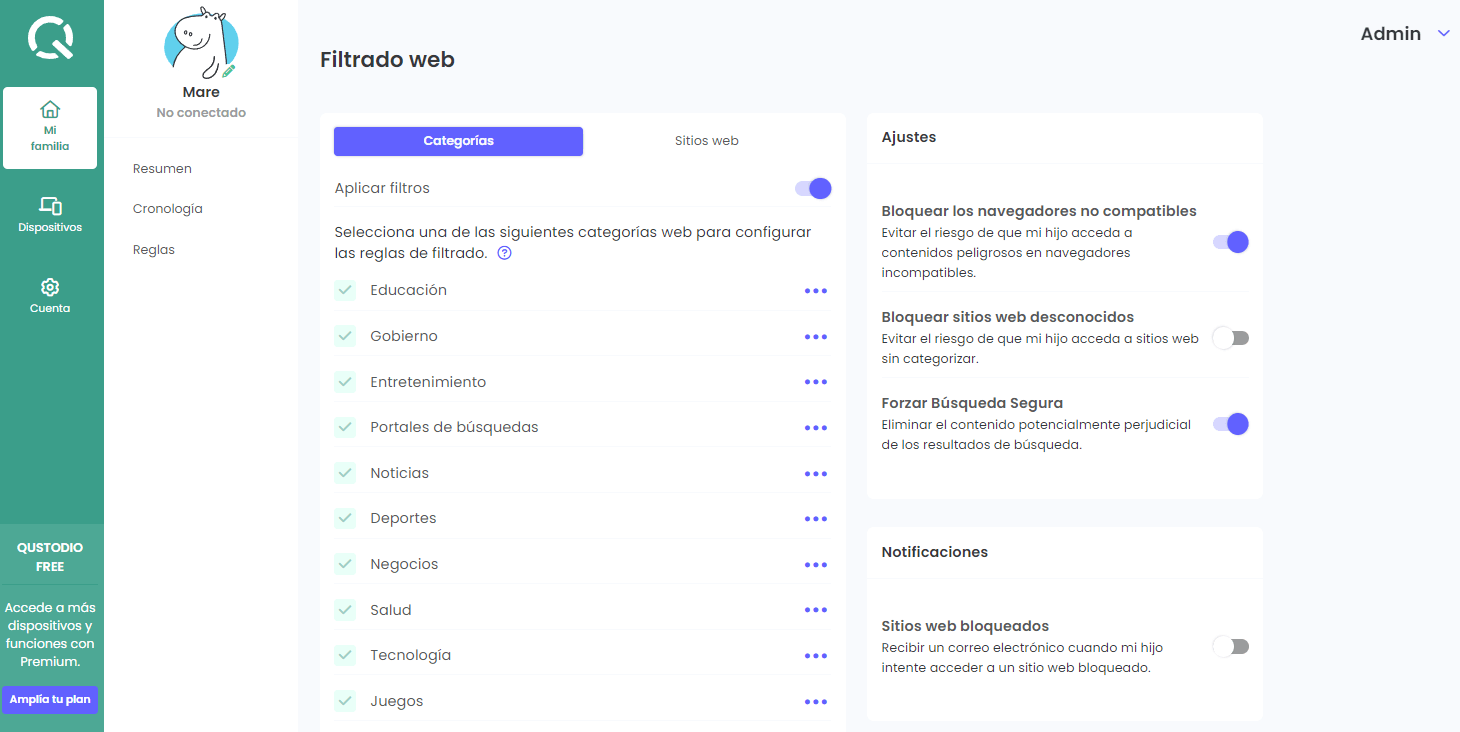Click the help question mark icon
Viewport: 1460px width, 732px height.
pos(504,254)
